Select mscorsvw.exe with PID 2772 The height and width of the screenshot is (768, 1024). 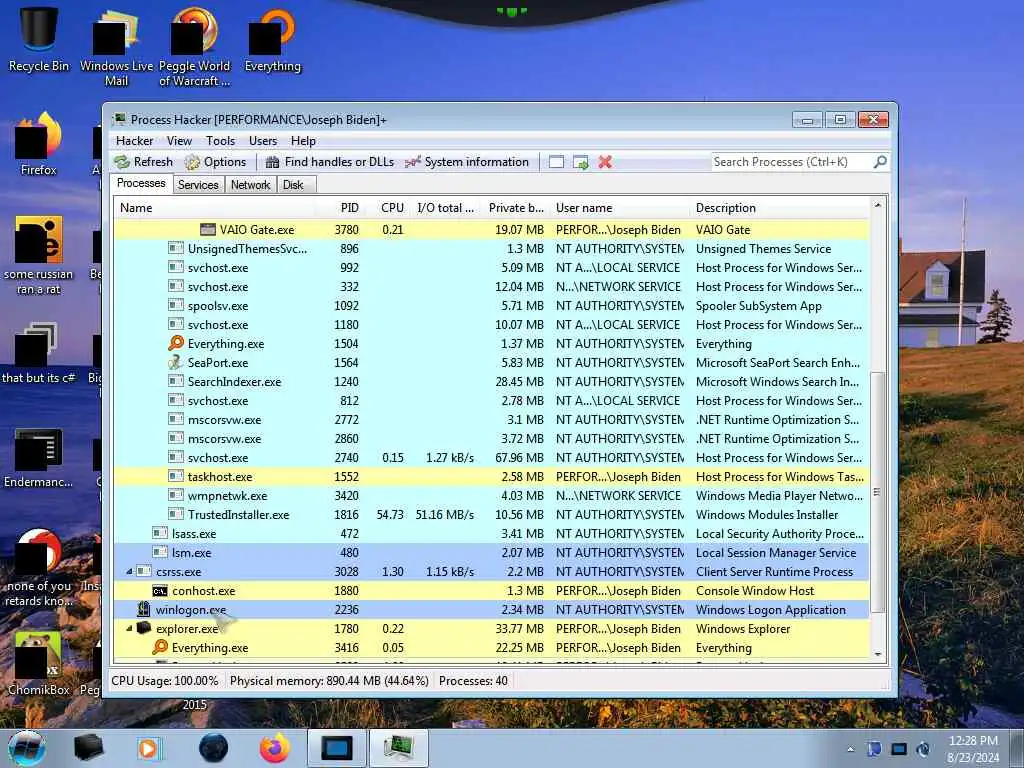(x=491, y=419)
